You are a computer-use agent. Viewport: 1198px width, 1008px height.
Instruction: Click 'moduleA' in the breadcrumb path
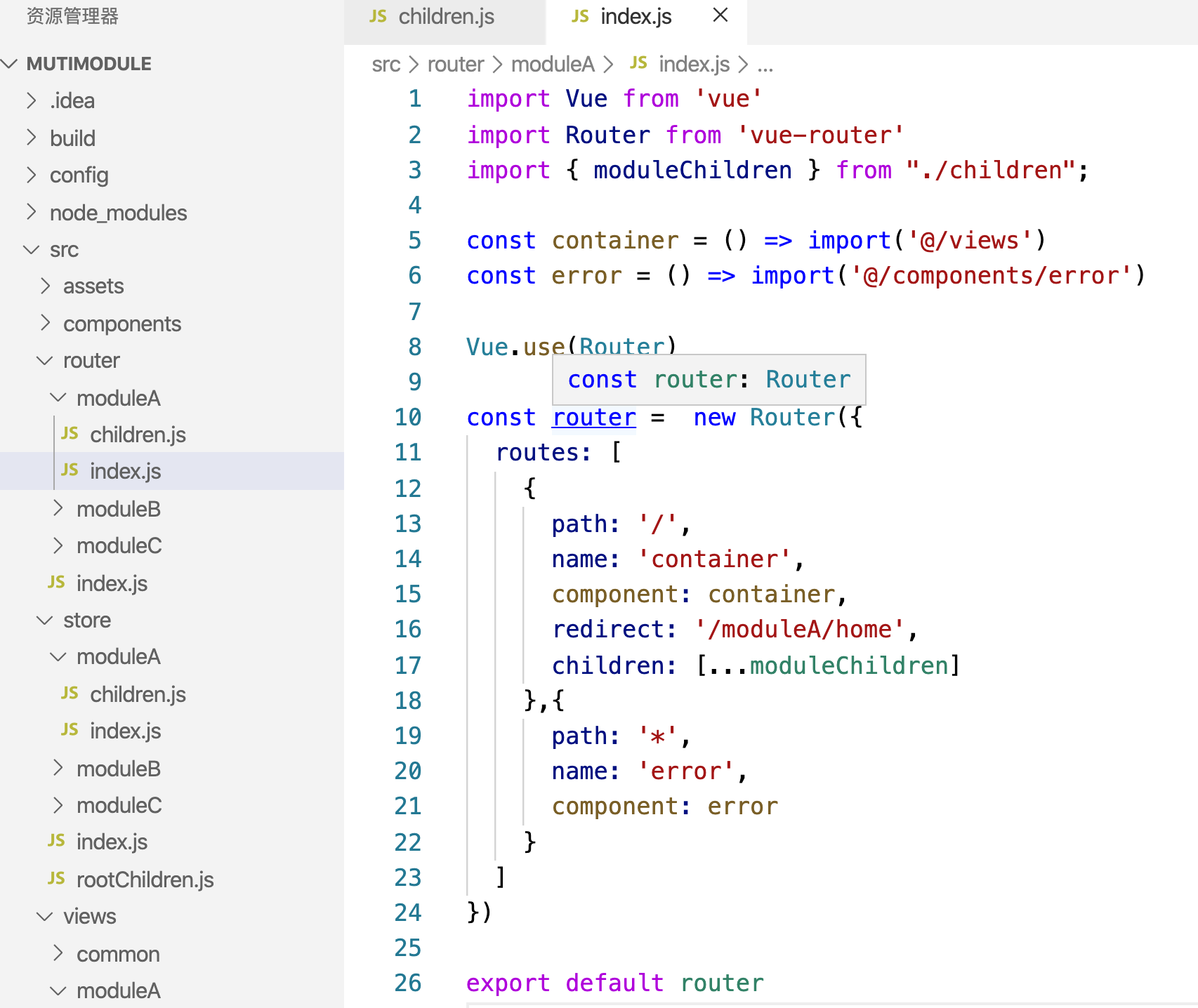click(x=553, y=65)
